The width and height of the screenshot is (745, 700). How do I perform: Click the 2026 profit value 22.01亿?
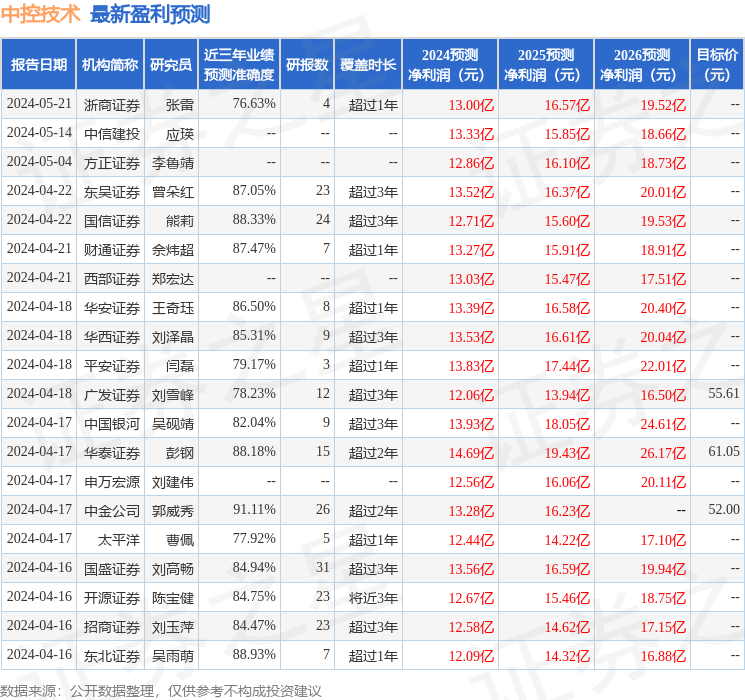pos(663,366)
